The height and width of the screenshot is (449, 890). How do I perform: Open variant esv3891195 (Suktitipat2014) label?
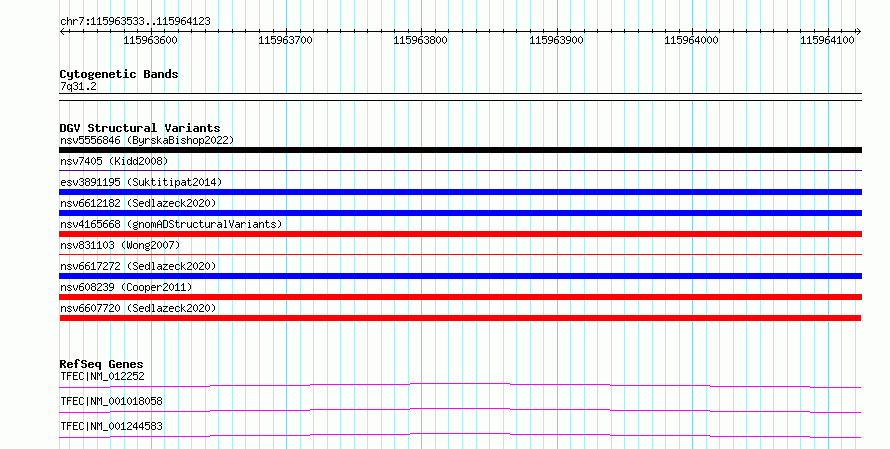[141, 182]
